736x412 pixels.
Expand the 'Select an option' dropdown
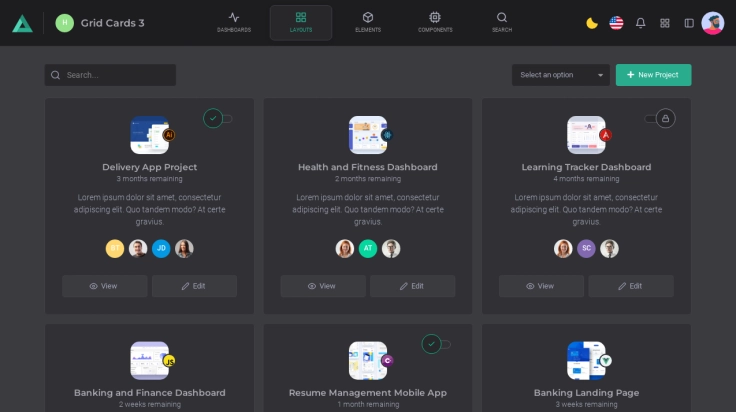[561, 75]
